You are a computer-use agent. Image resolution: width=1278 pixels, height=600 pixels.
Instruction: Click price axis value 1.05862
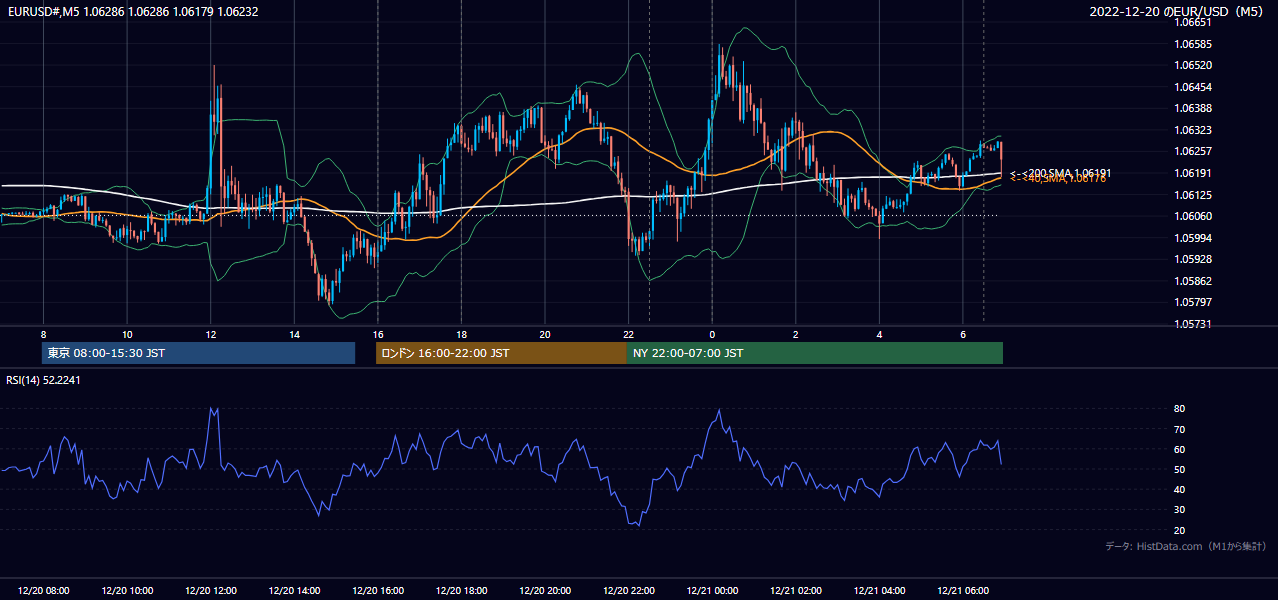click(1193, 281)
